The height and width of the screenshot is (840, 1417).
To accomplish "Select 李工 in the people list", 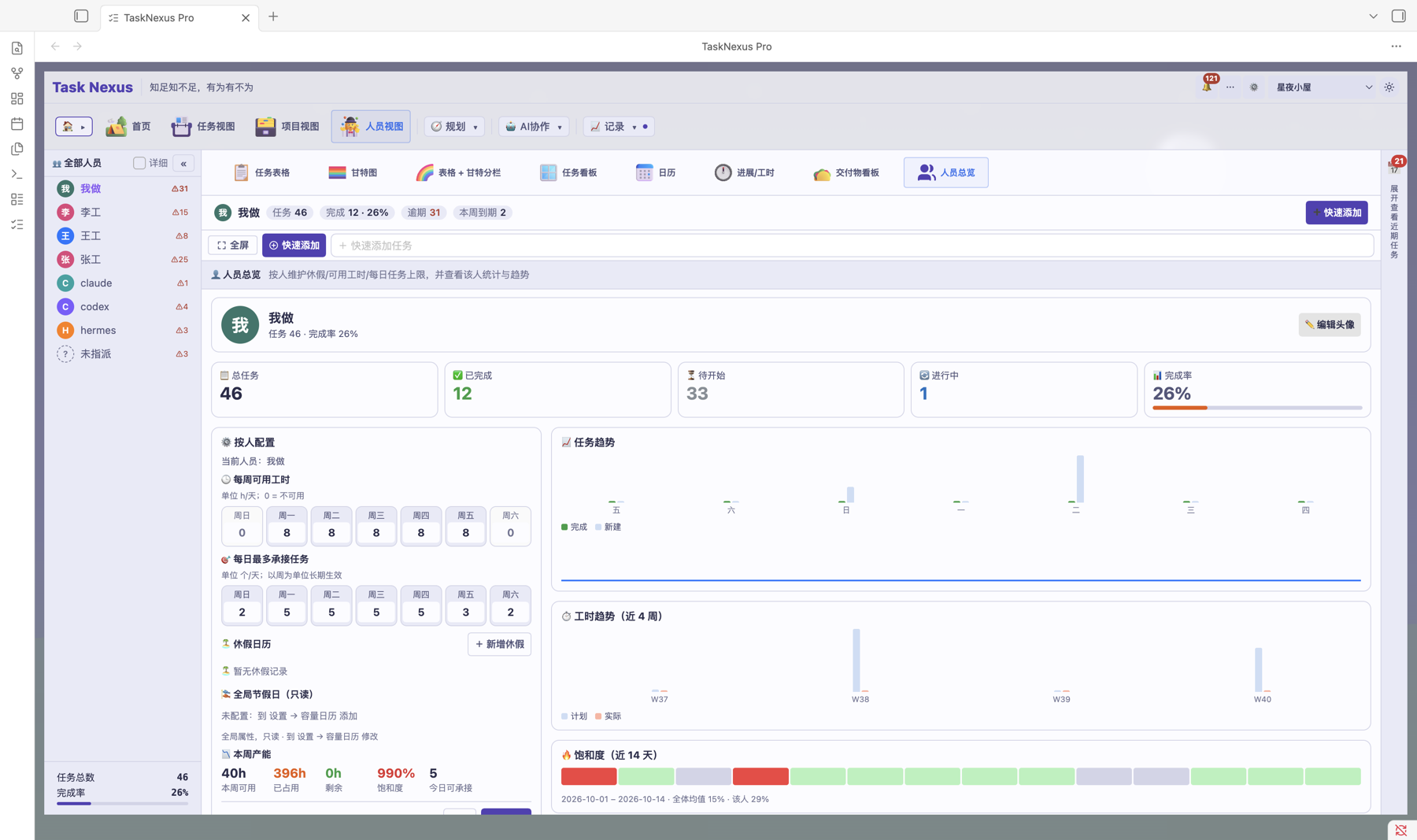I will point(122,213).
